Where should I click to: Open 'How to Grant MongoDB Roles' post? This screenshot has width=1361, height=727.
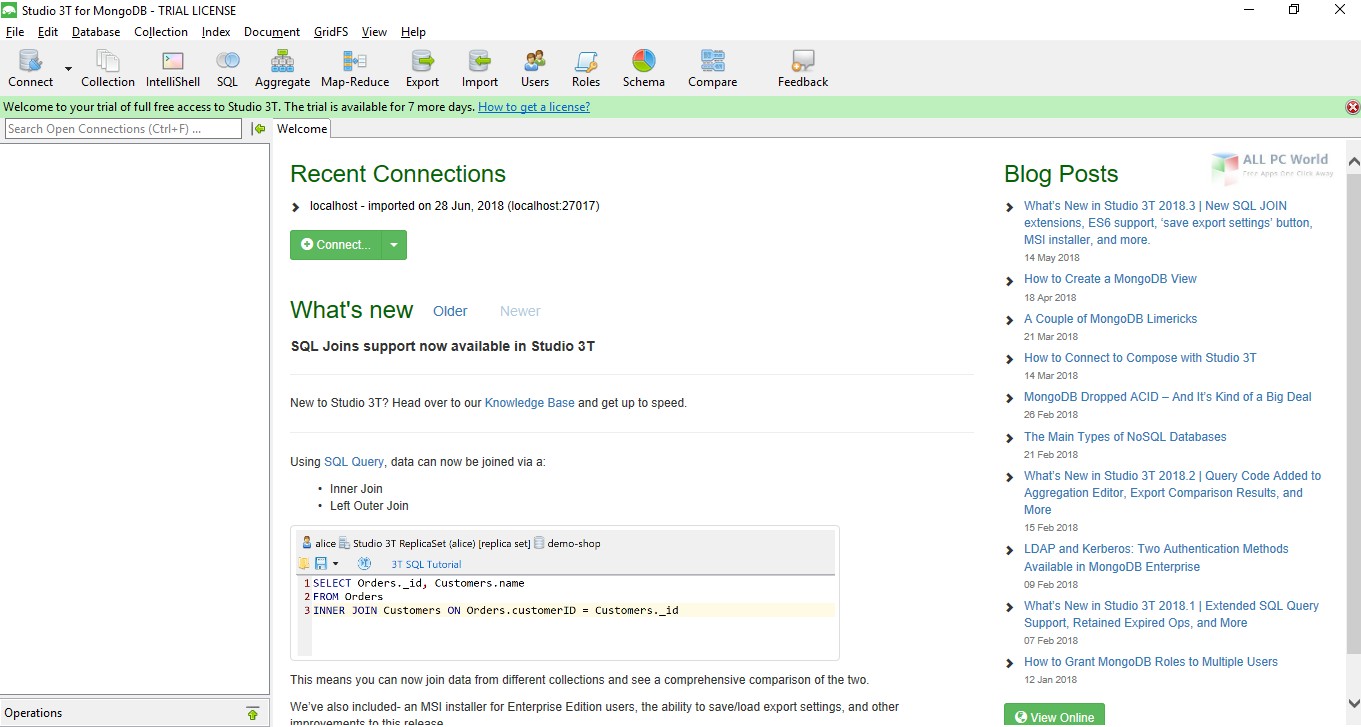click(x=1151, y=662)
